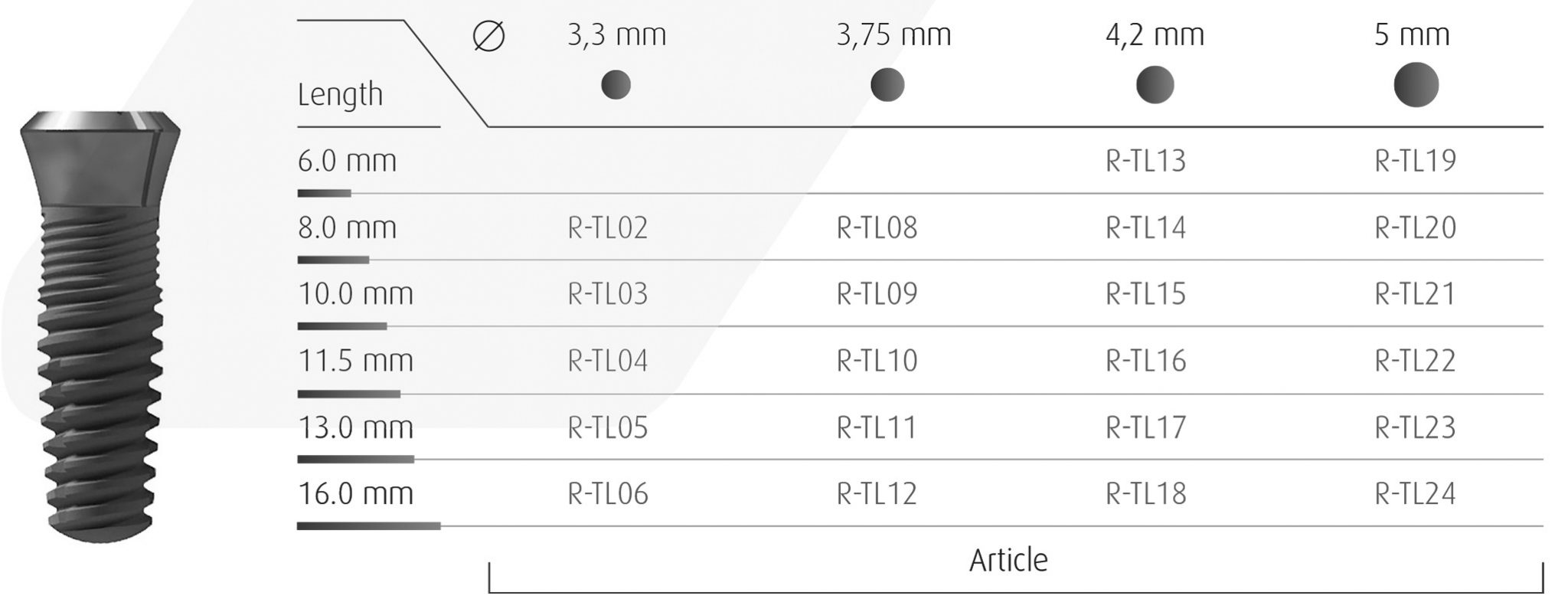Click the diameter symbol icon
1568x612 pixels.
pos(488,36)
